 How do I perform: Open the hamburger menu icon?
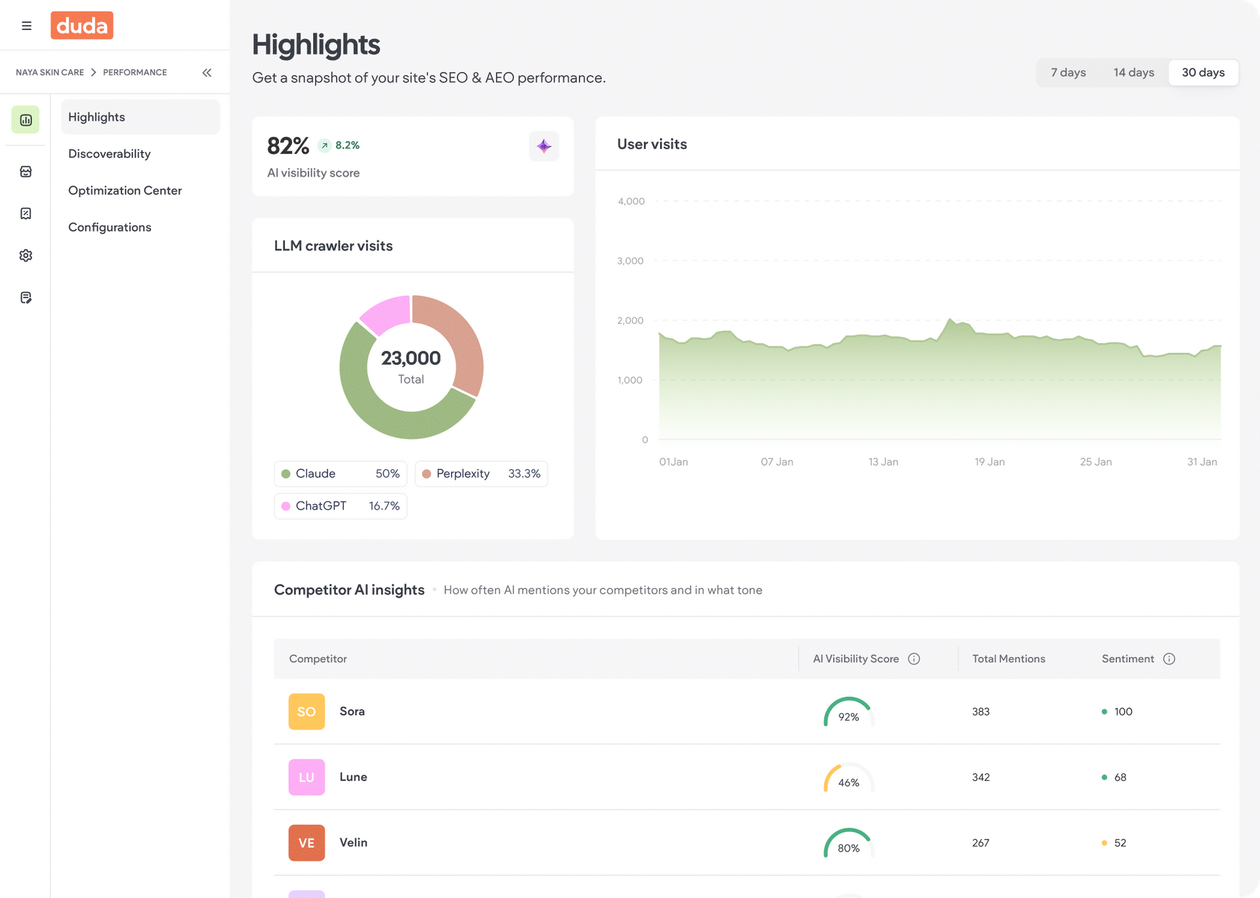click(27, 26)
